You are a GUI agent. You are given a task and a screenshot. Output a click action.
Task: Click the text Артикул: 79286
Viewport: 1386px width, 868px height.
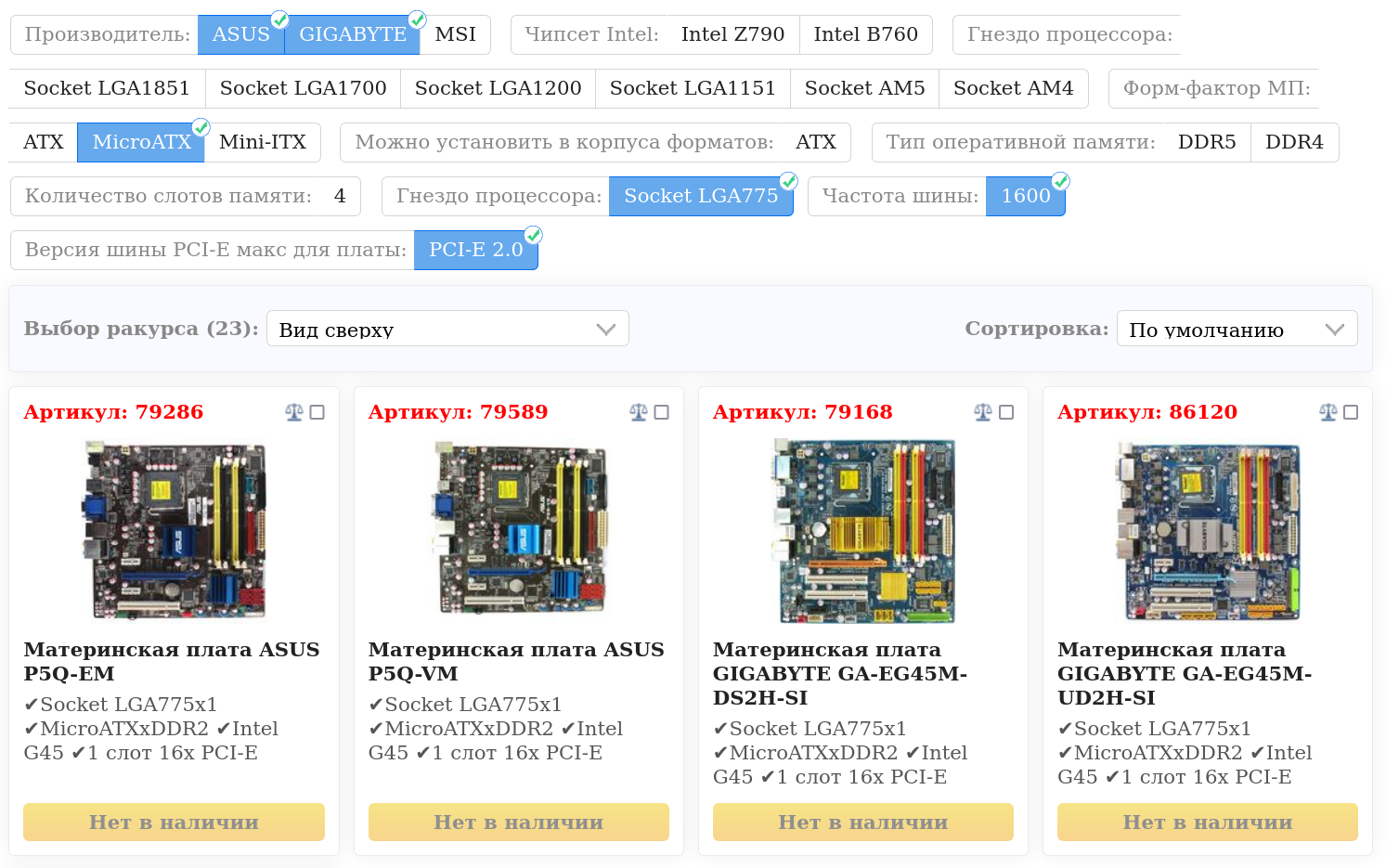(113, 412)
